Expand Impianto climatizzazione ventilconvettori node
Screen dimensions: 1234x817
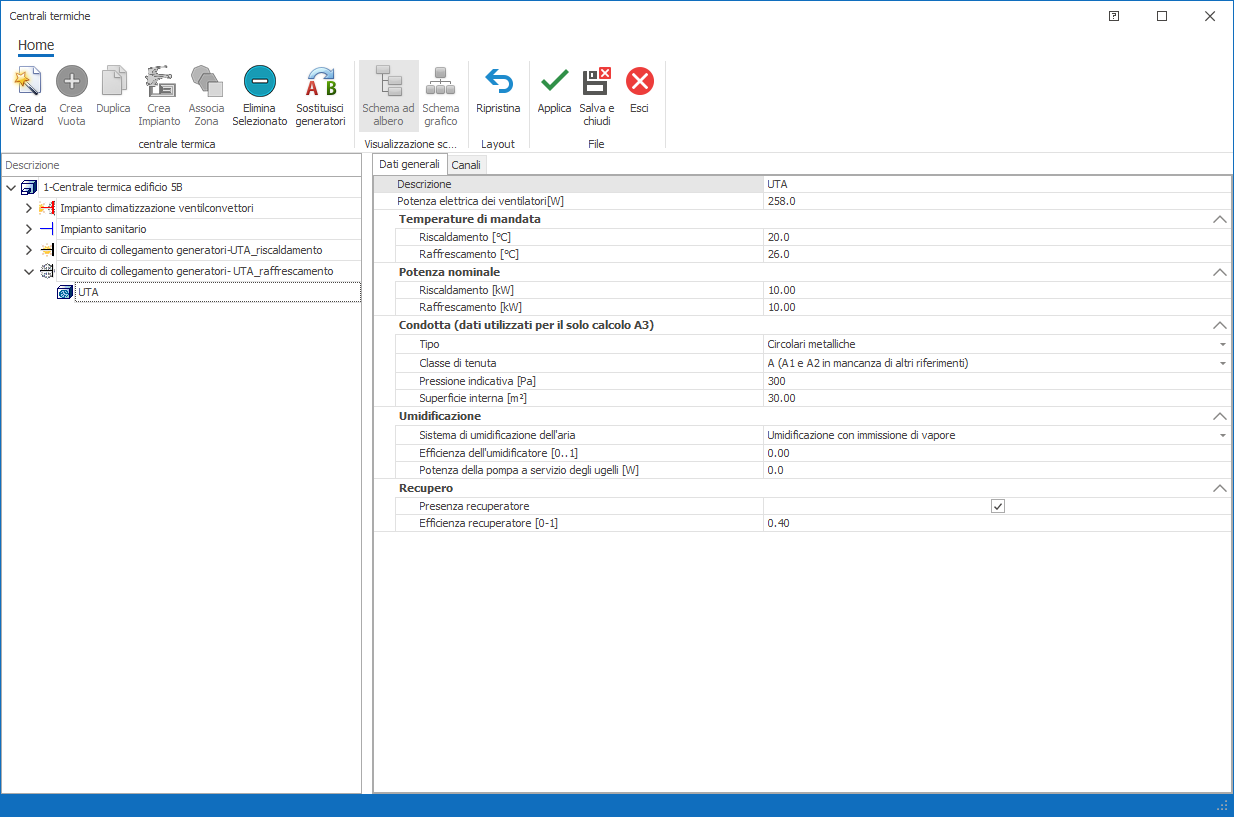tap(28, 208)
